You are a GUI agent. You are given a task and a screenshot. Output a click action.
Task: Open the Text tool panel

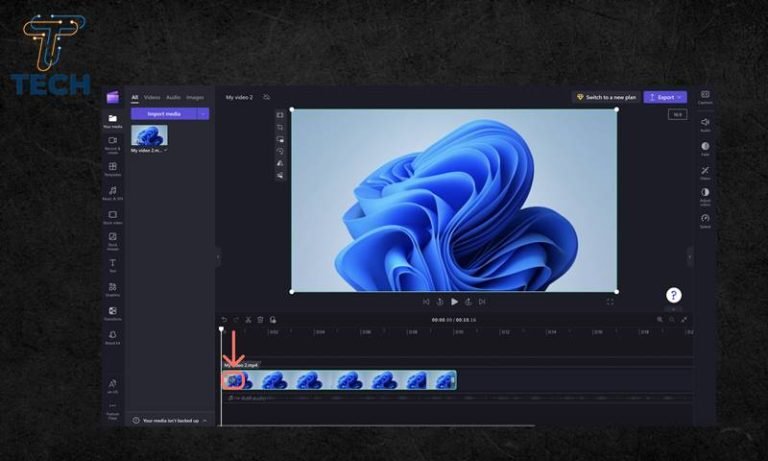tap(113, 265)
